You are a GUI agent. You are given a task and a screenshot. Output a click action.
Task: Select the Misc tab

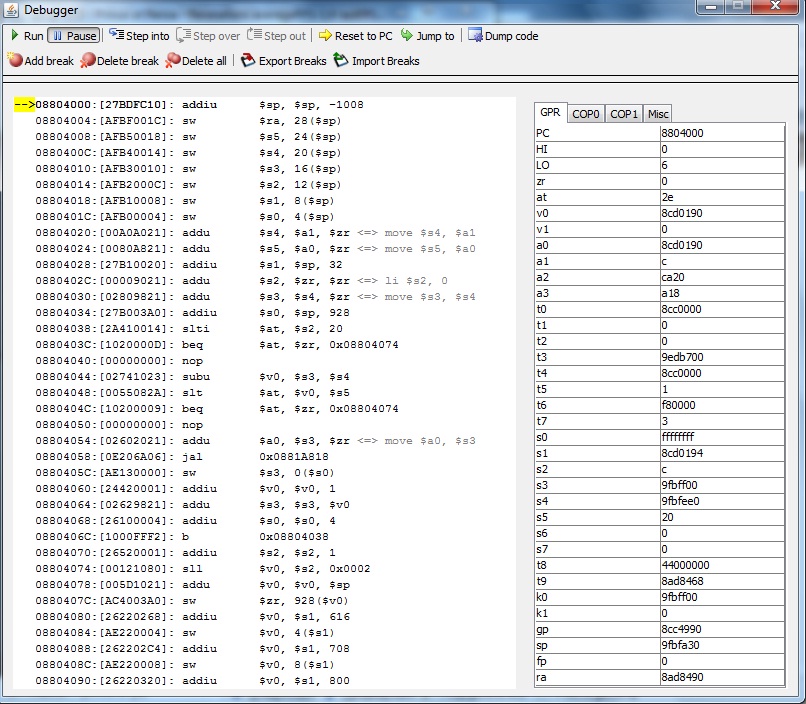[658, 114]
